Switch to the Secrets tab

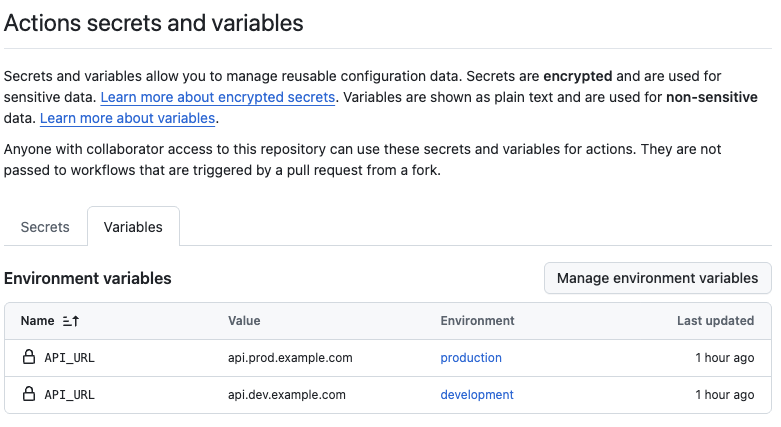(x=45, y=227)
